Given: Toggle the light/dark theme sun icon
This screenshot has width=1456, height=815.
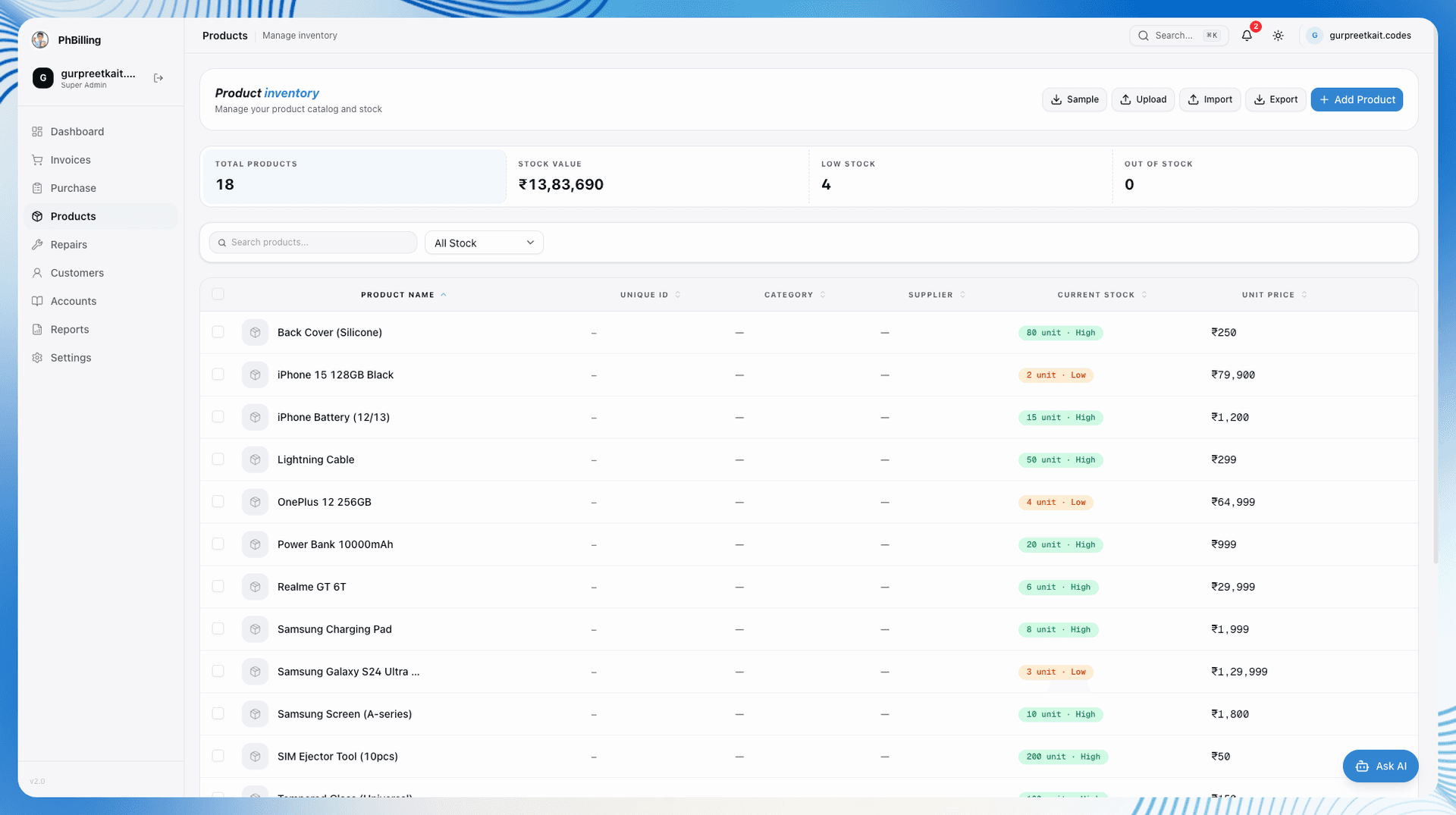Looking at the screenshot, I should coord(1278,36).
